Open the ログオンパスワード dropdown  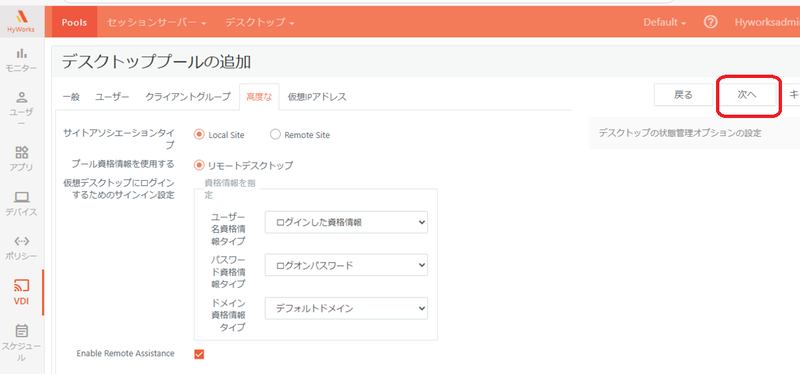point(346,265)
